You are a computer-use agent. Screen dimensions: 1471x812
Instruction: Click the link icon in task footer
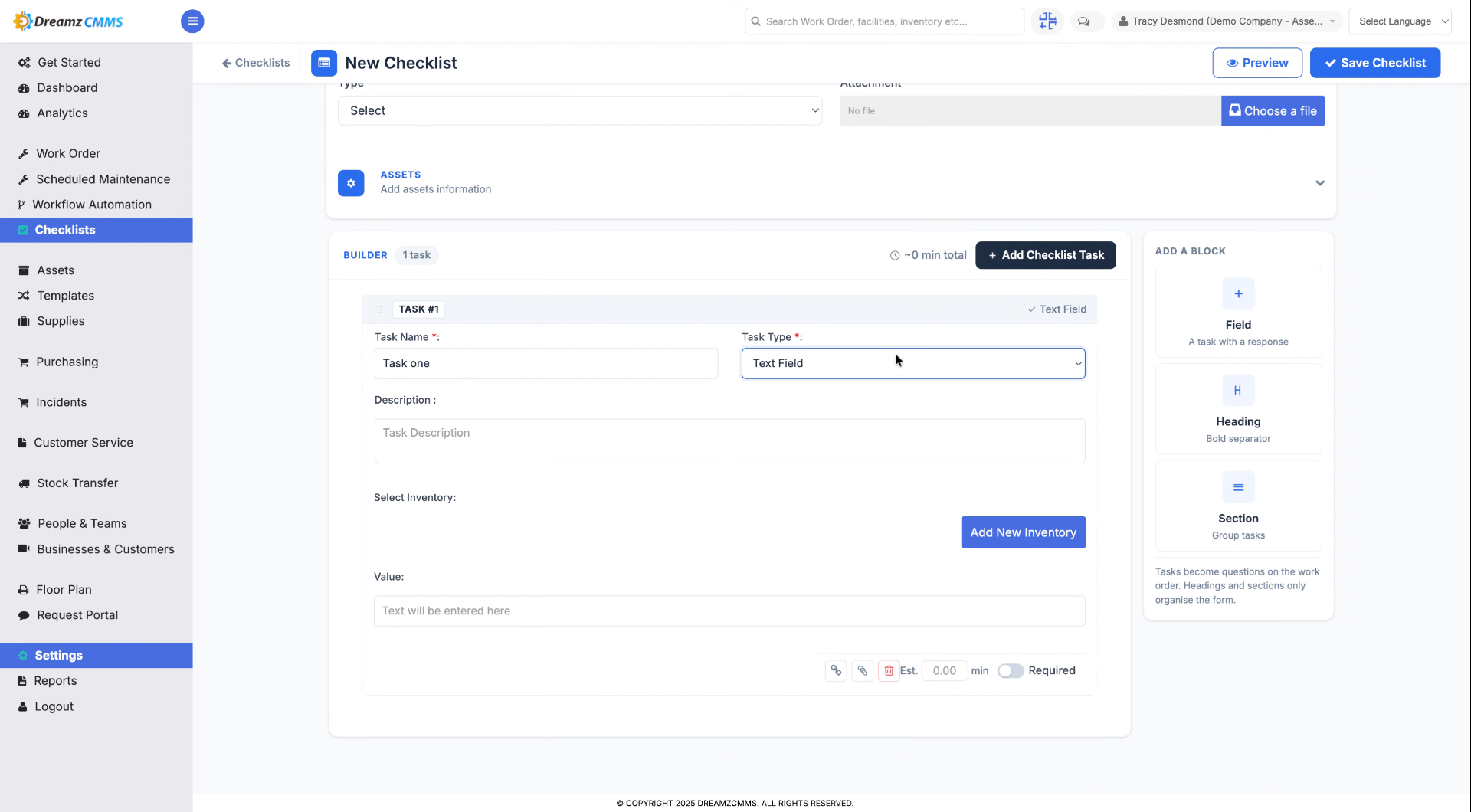pos(836,671)
